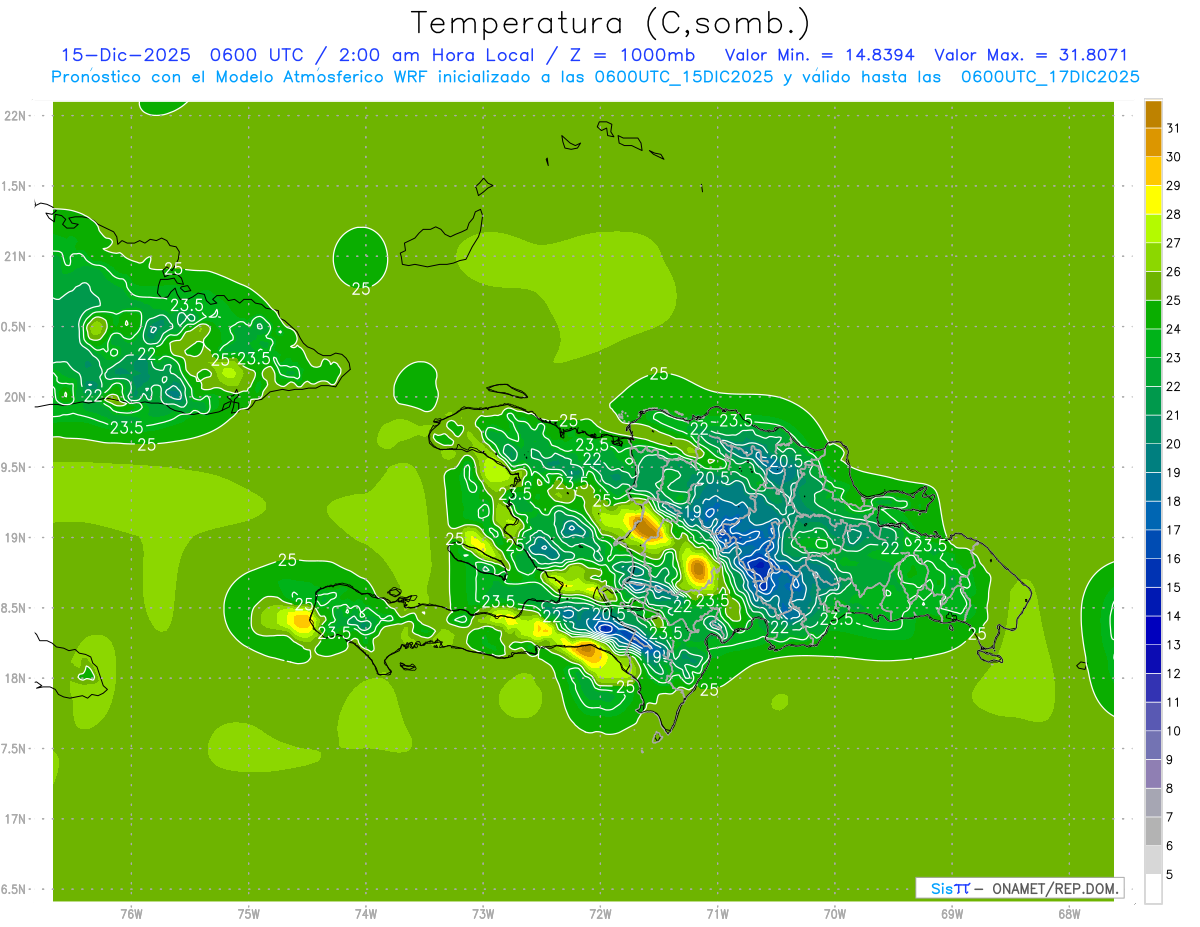Click the '20N' latitude axis label
The image size is (1200, 927).
click(14, 397)
